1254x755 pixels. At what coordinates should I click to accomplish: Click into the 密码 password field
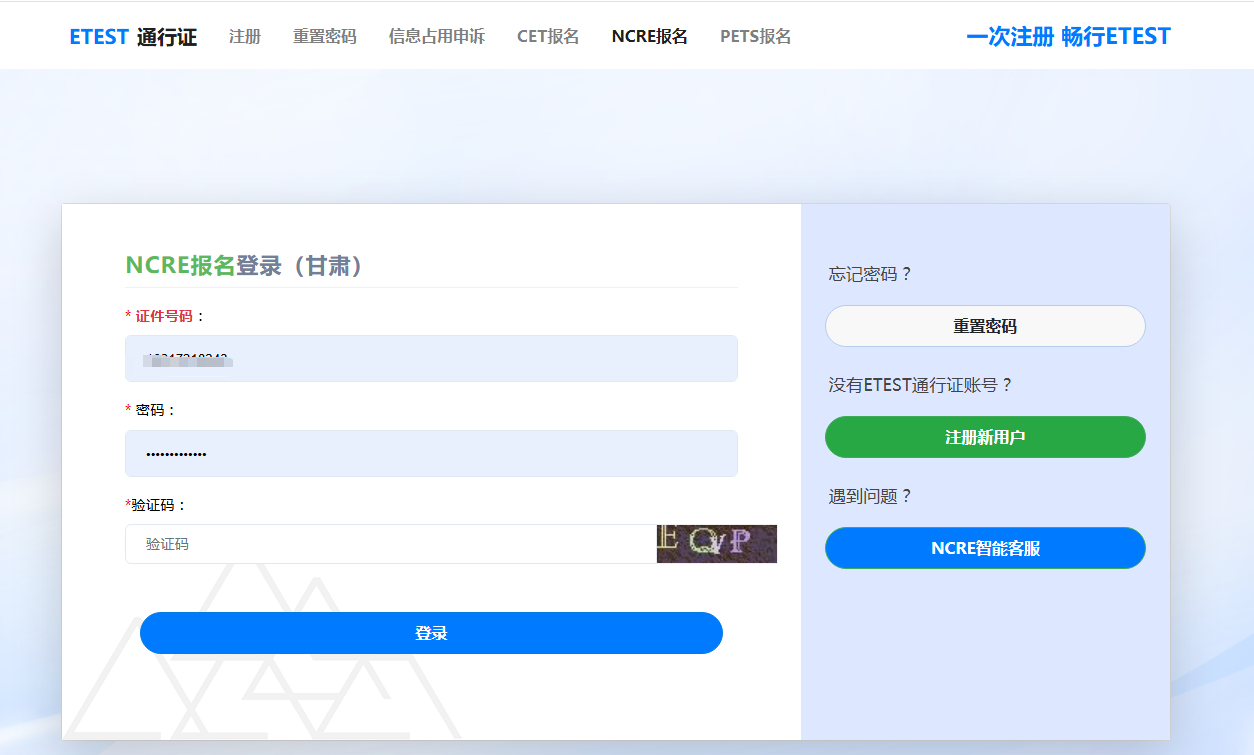[x=431, y=454]
